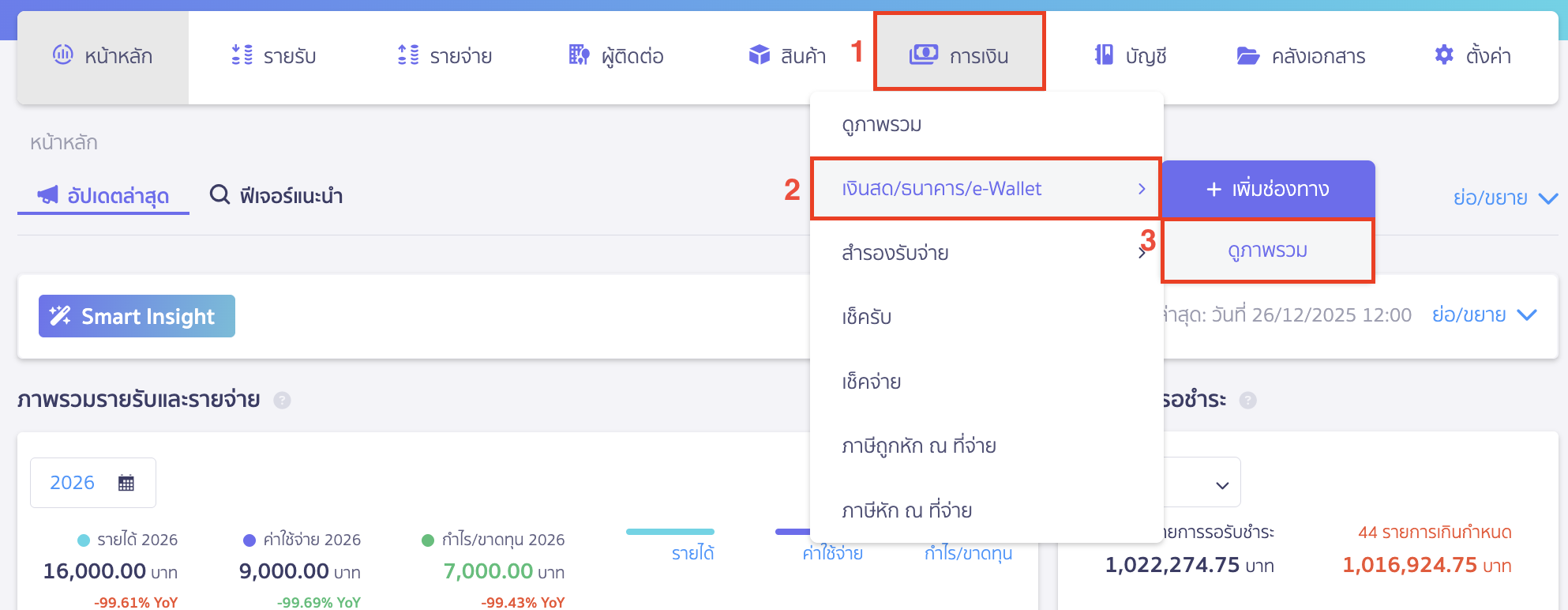Screen dimensions: 1568x610
Task: Toggle the รายได้ line label on chart
Action: (691, 553)
